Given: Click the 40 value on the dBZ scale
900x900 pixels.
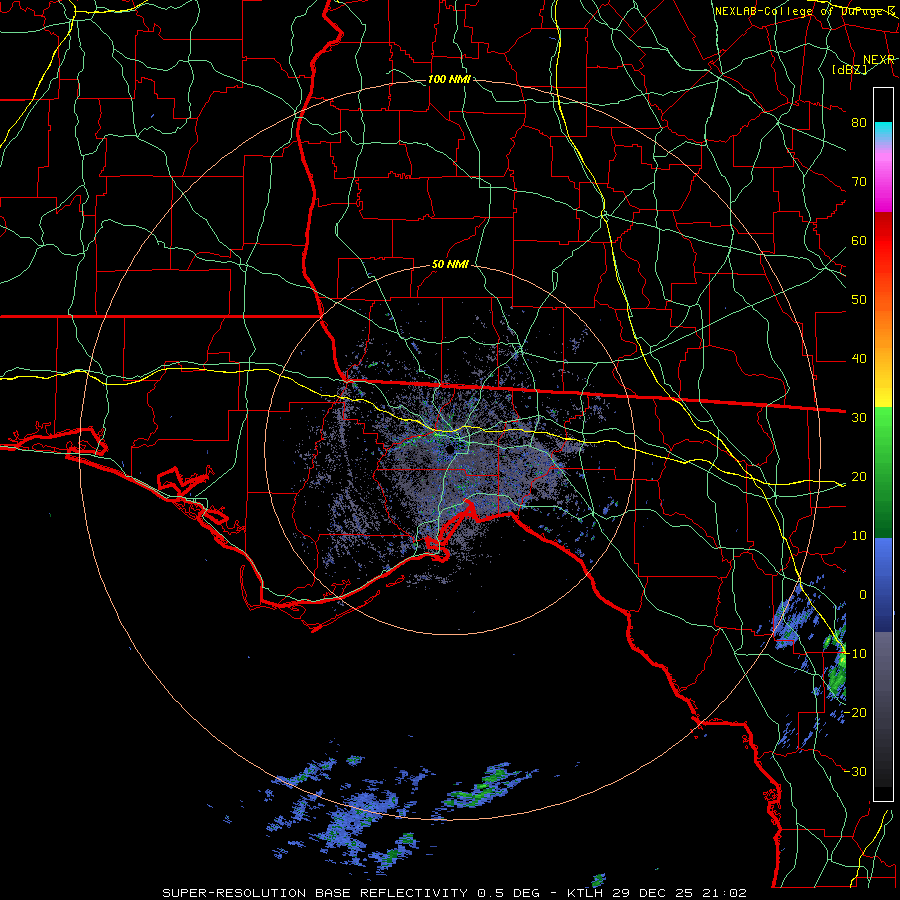Looking at the screenshot, I should pyautogui.click(x=859, y=359).
